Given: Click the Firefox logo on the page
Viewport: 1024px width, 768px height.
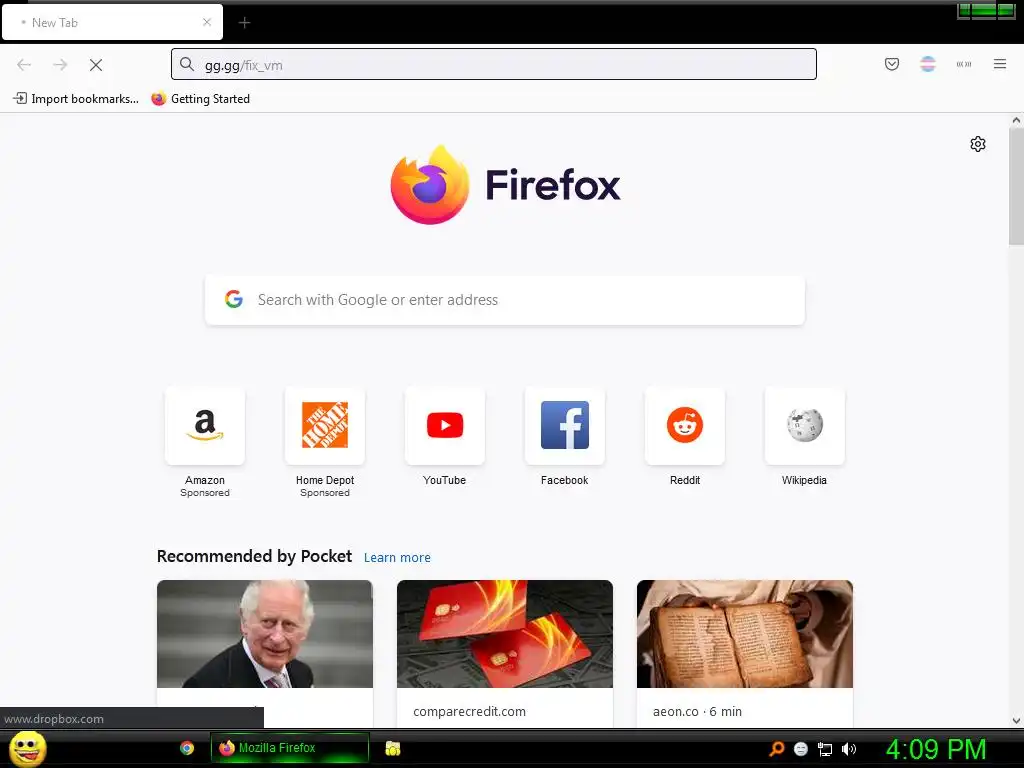Looking at the screenshot, I should (x=505, y=185).
